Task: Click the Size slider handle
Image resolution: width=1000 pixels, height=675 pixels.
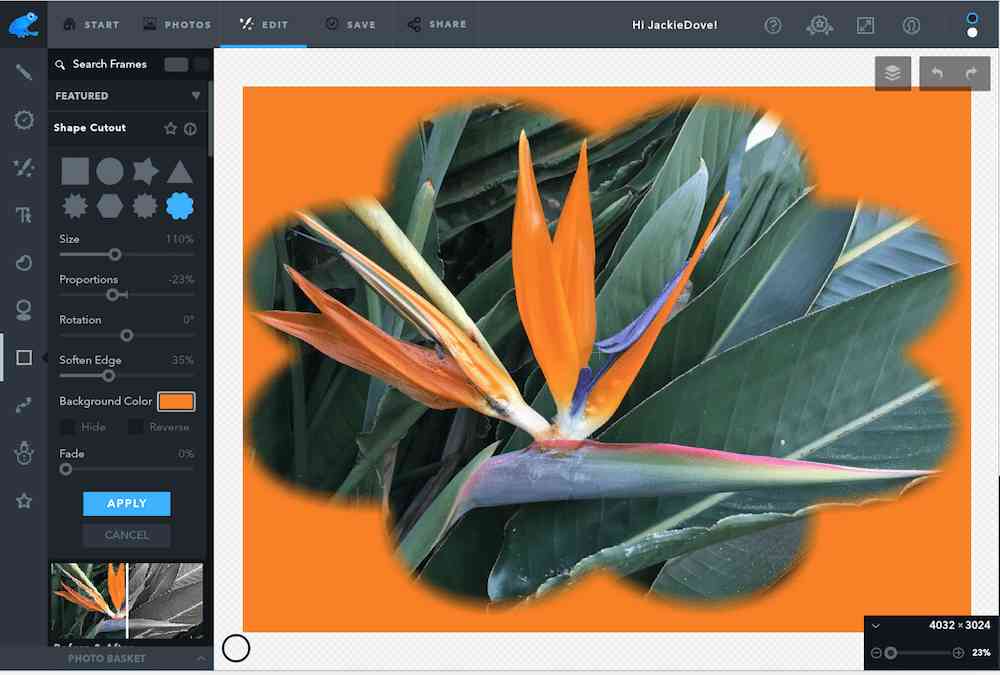Action: click(115, 255)
